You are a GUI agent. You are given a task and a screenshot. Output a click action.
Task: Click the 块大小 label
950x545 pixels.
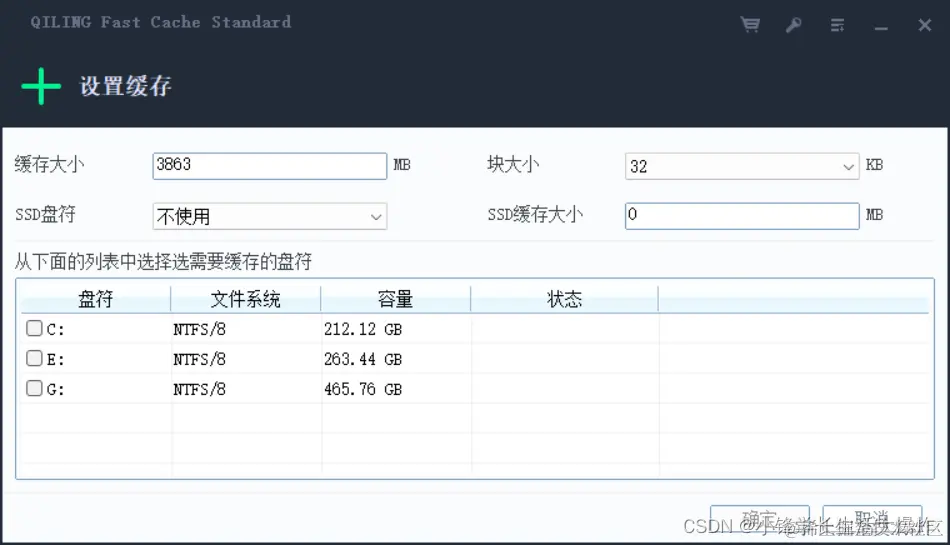click(513, 164)
